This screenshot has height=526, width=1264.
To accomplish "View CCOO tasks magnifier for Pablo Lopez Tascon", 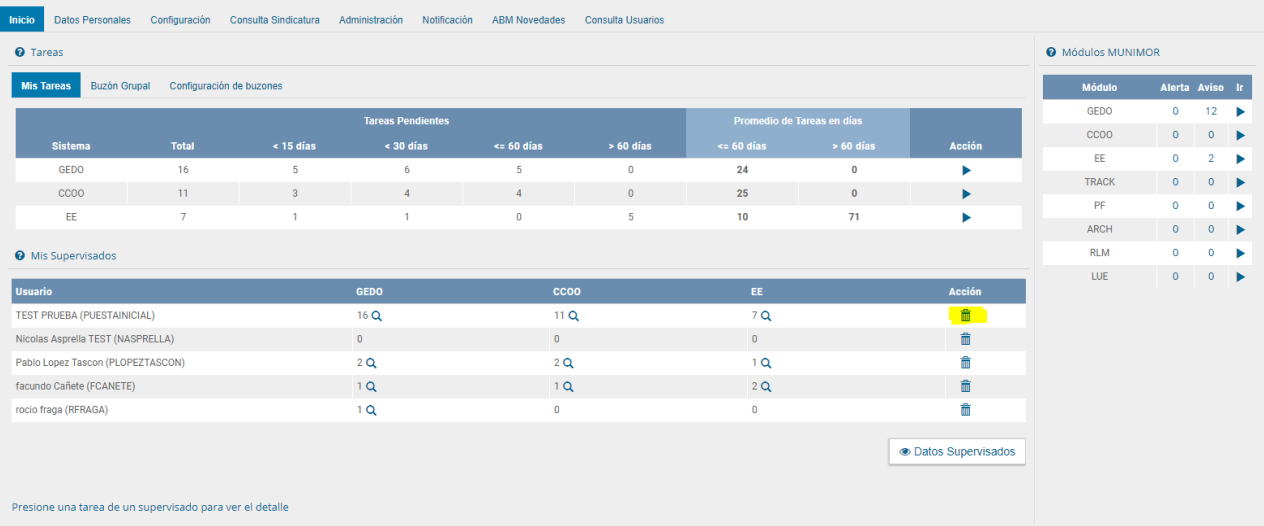I will 569,363.
